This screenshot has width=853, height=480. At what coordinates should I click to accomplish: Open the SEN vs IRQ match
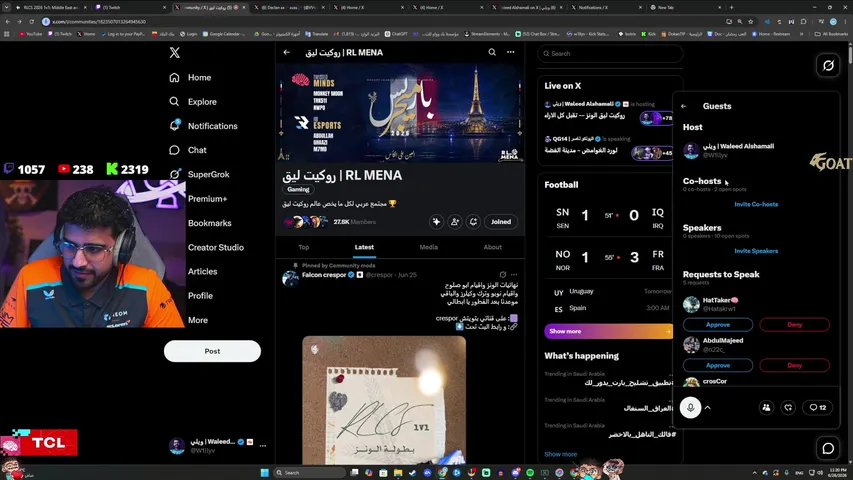[608, 216]
